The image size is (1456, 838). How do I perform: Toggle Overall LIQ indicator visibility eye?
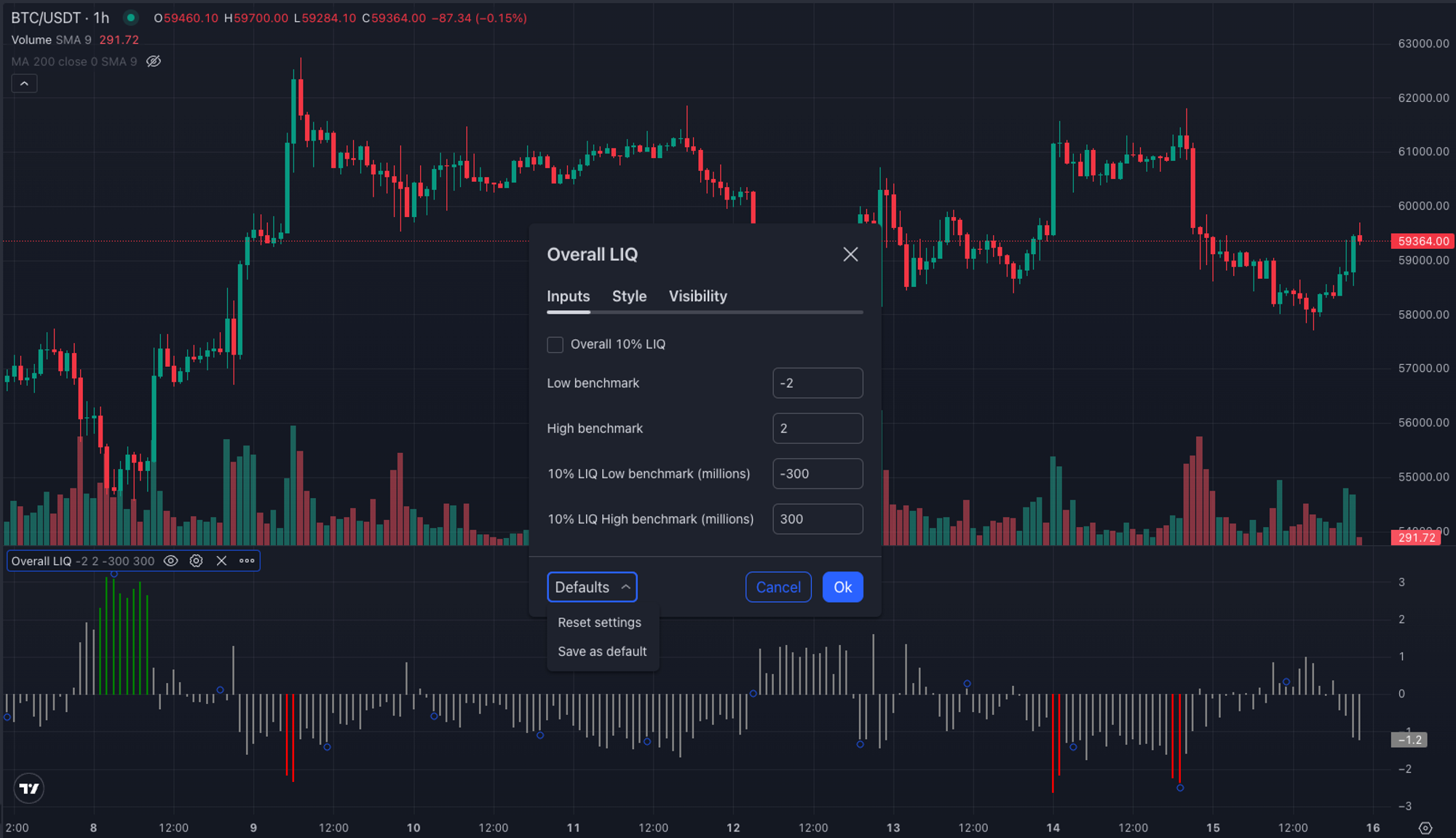coord(170,561)
